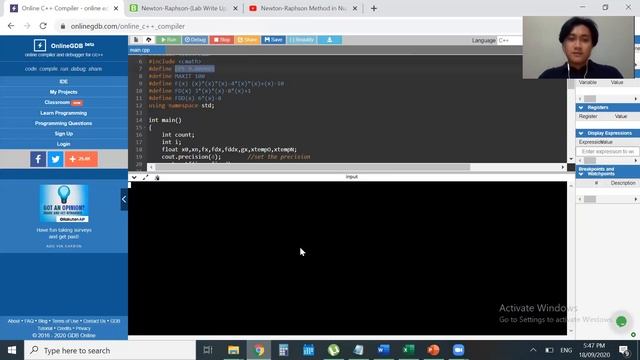Open File Explorer from the taskbar
This screenshot has height=360, width=640.
[233, 350]
